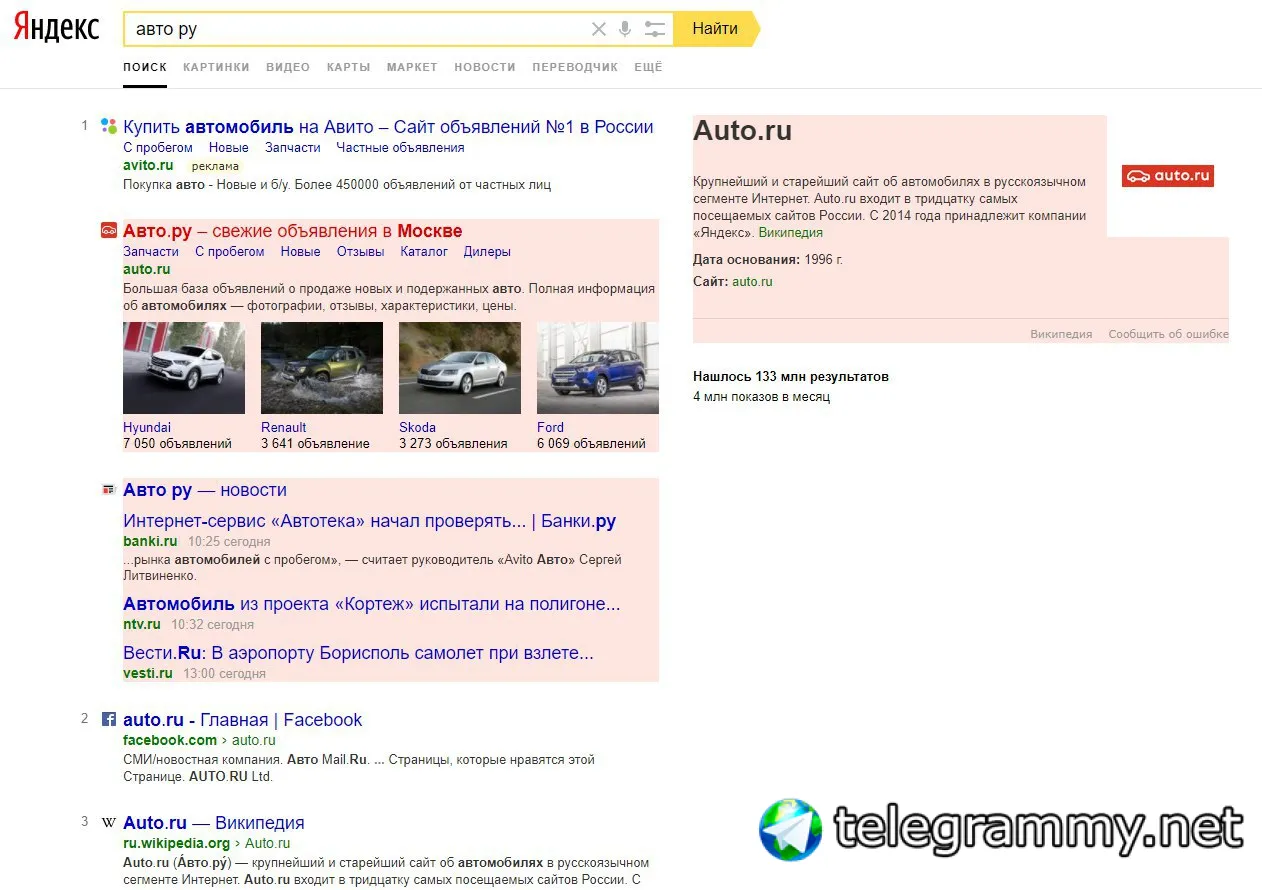Click the news favicon beside Авто ру — новости
Viewport: 1262px width, 890px height.
tap(109, 490)
